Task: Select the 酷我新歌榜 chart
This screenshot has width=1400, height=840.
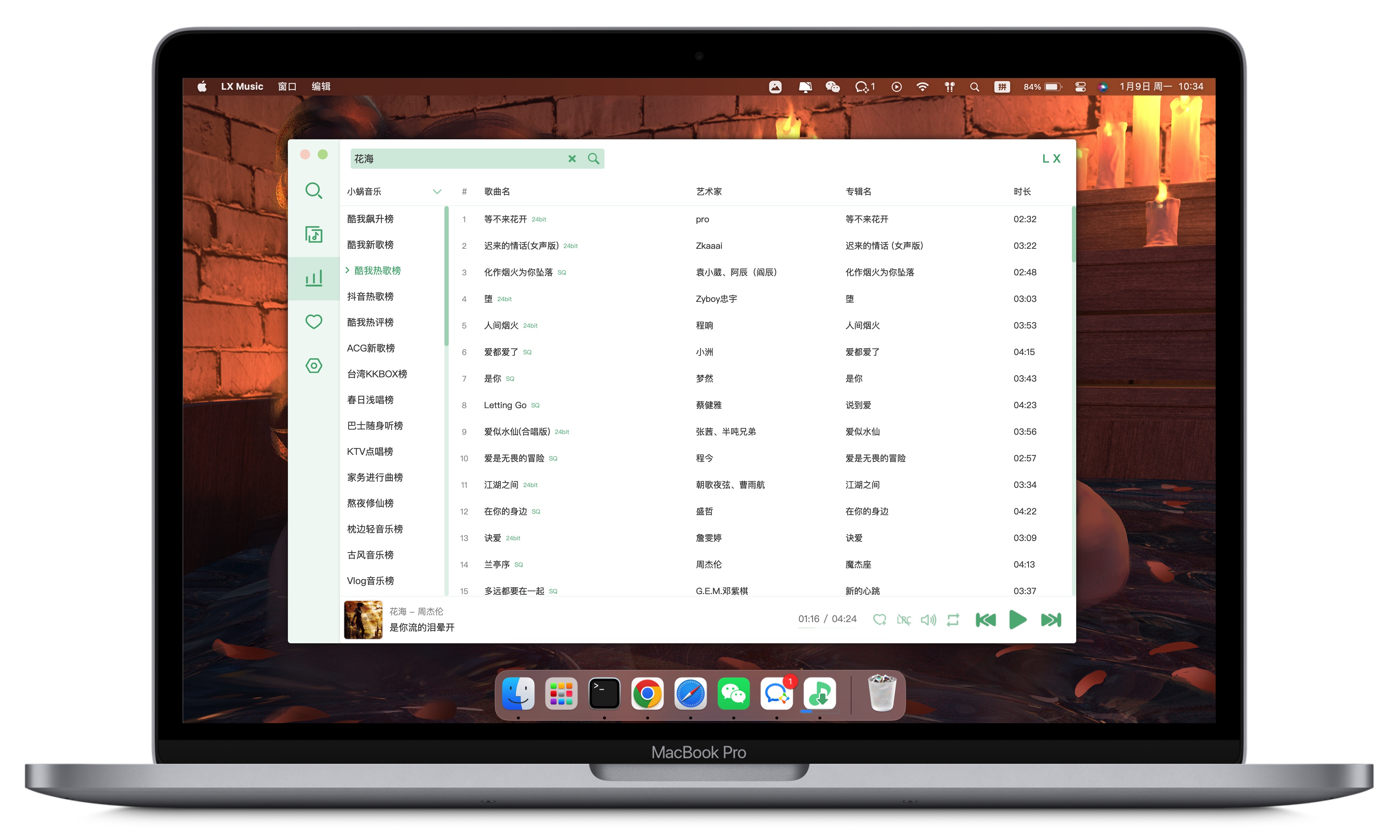Action: point(370,244)
